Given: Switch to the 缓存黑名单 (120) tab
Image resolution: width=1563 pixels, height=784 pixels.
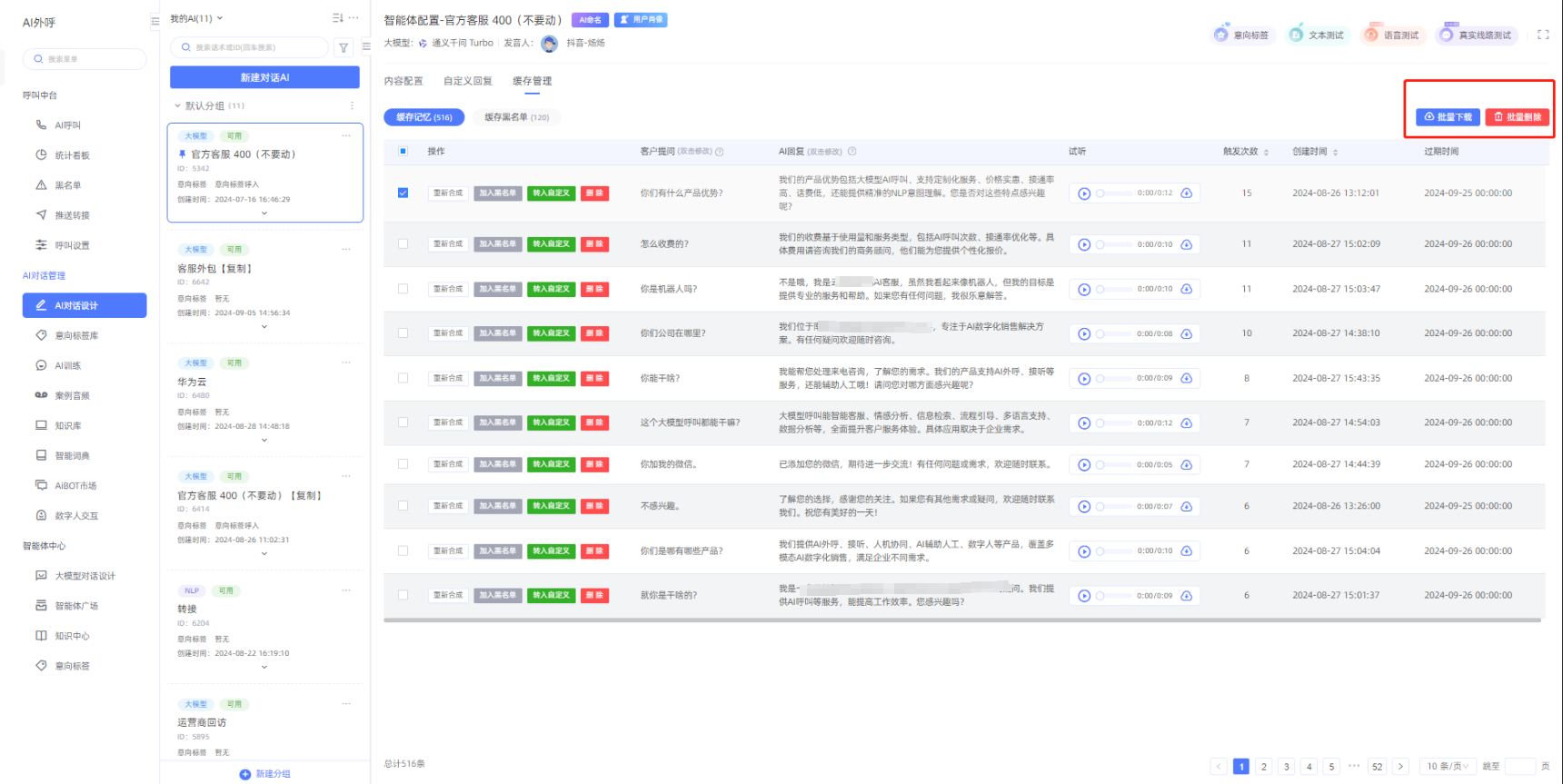Looking at the screenshot, I should 516,117.
